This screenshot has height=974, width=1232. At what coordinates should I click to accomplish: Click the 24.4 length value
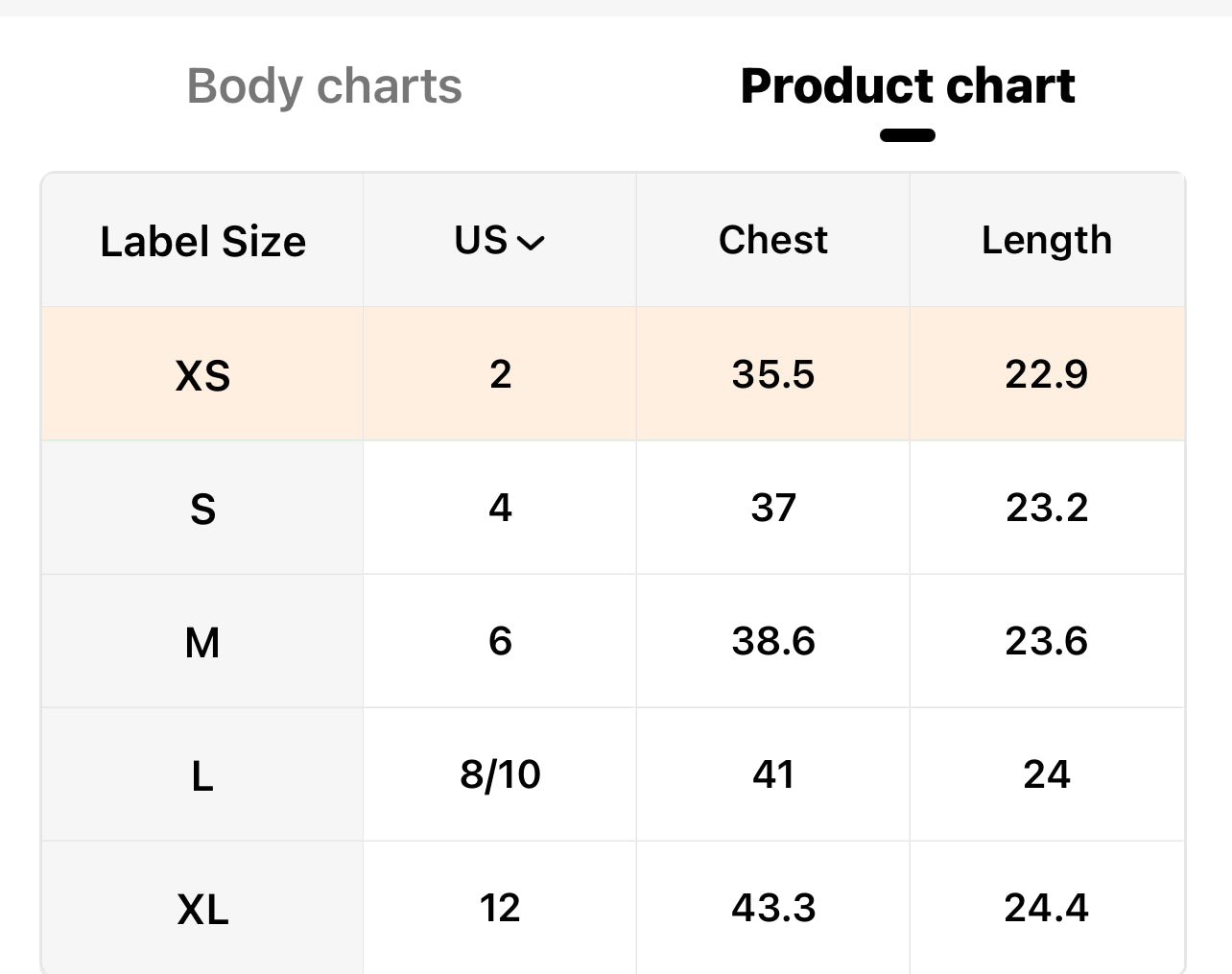[x=1046, y=908]
